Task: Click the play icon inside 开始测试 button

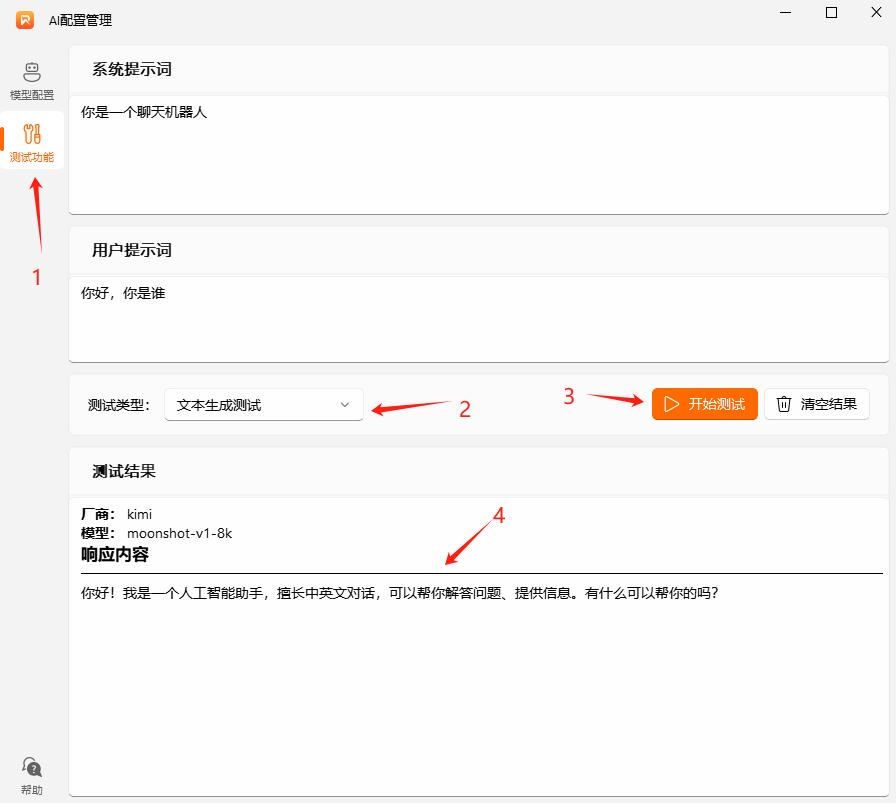Action: tap(670, 403)
